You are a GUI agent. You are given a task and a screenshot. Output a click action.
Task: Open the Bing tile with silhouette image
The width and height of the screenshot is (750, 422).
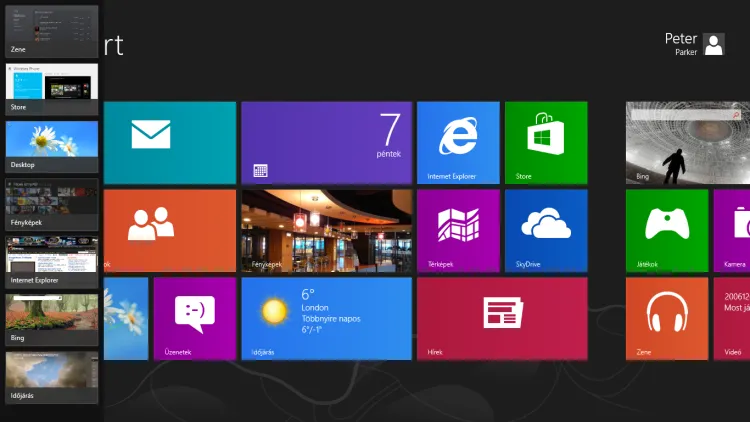point(688,143)
